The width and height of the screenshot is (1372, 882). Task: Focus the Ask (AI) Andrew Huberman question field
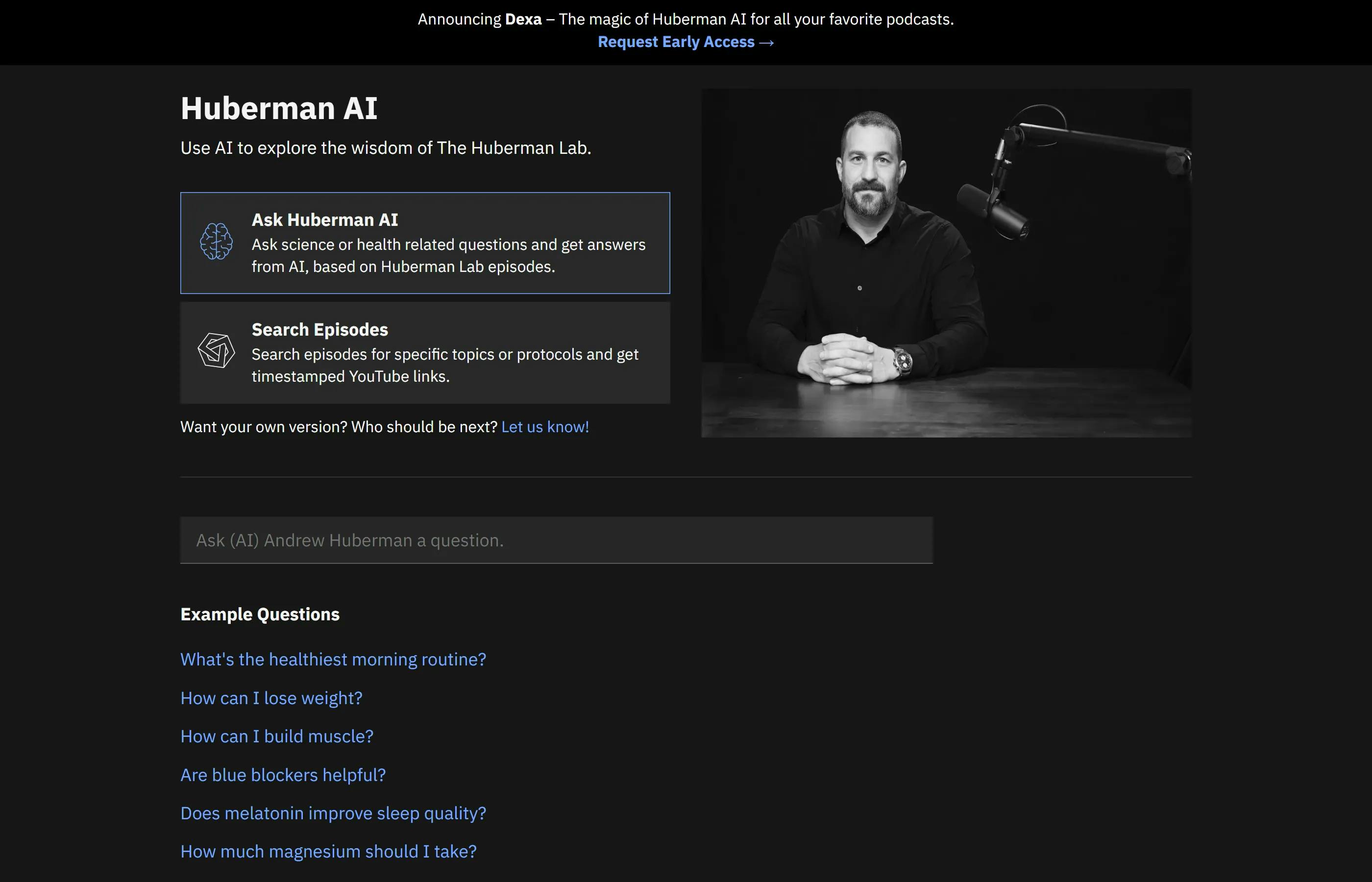(x=557, y=540)
